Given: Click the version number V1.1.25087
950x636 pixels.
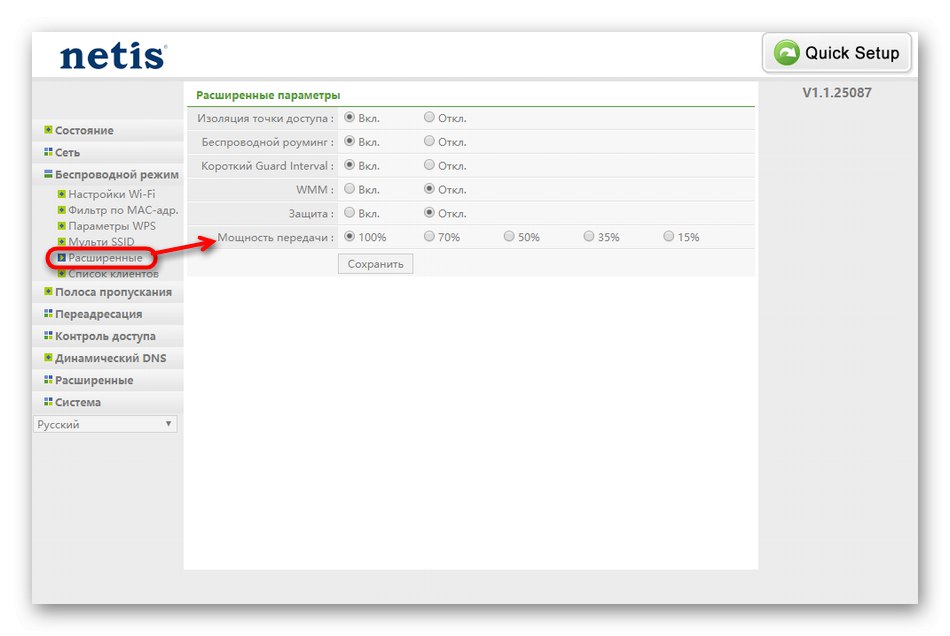Looking at the screenshot, I should (x=837, y=93).
